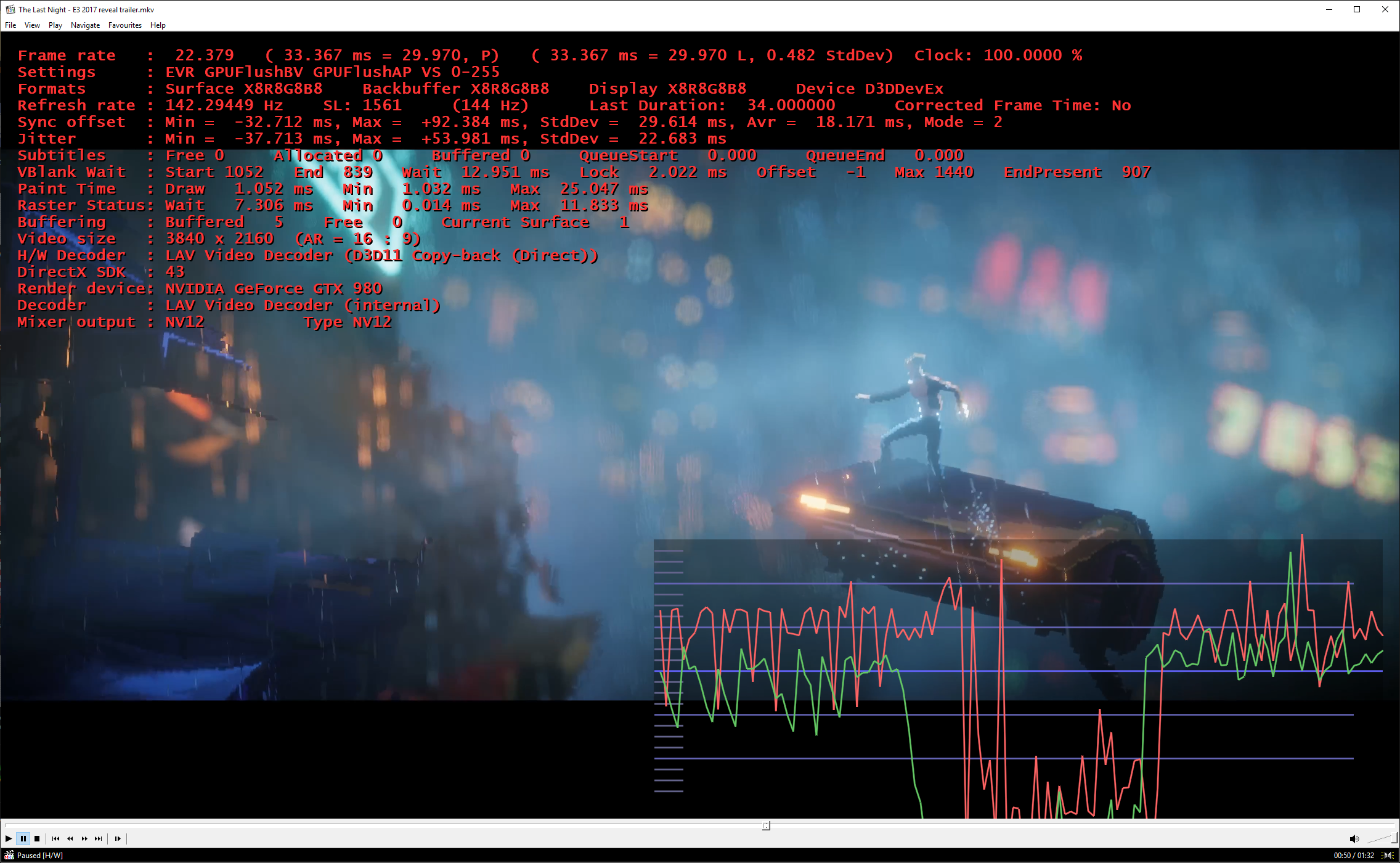Open the File menu
1400x863 pixels.
(10, 25)
